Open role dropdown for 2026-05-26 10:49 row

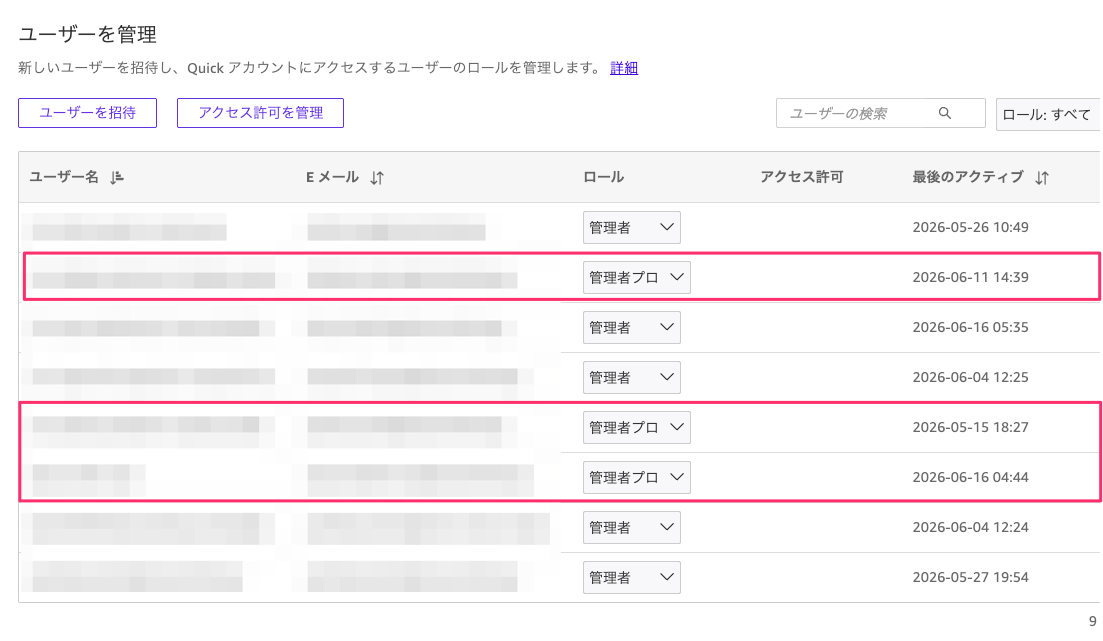[632, 227]
